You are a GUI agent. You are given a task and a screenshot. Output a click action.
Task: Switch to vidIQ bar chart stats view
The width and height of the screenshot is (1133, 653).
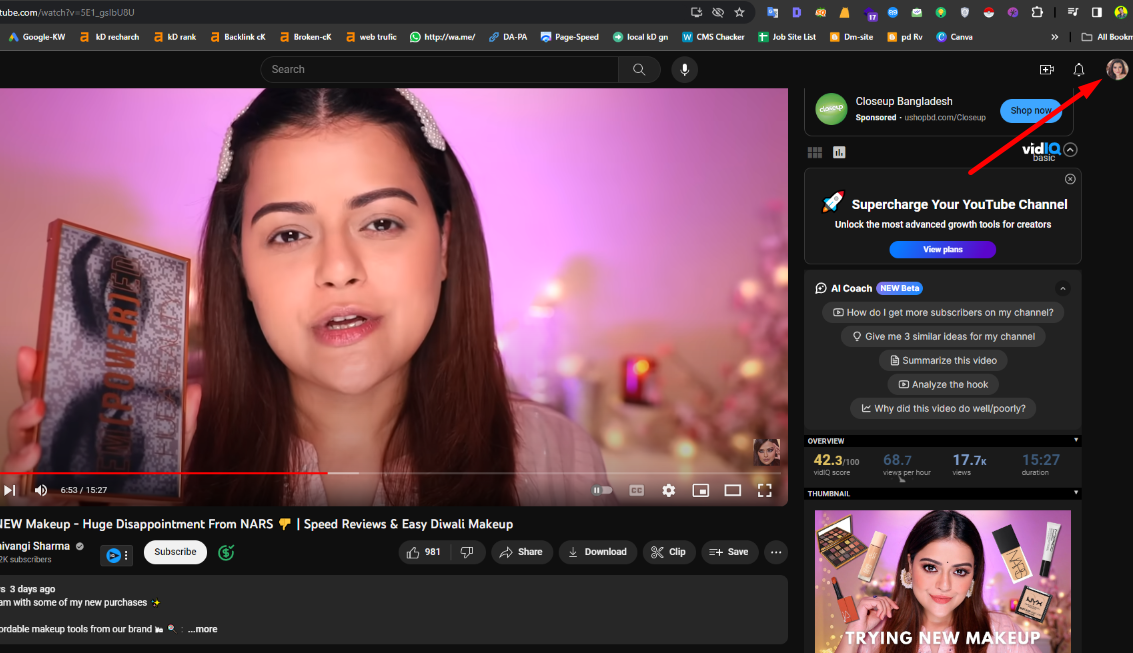[839, 152]
